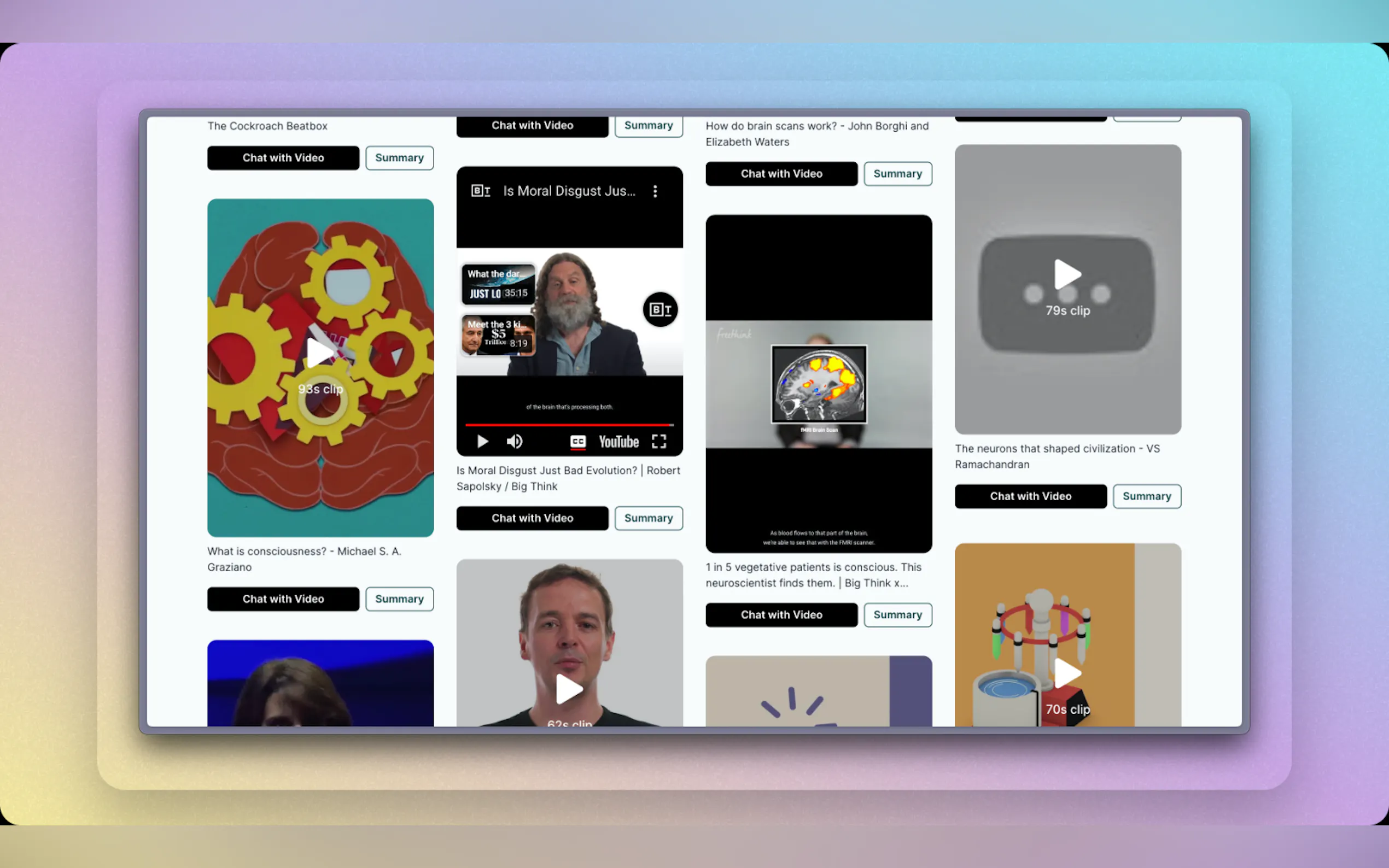Open suggested video 'What the dar...' 35:15
The image size is (1389, 868).
498,284
